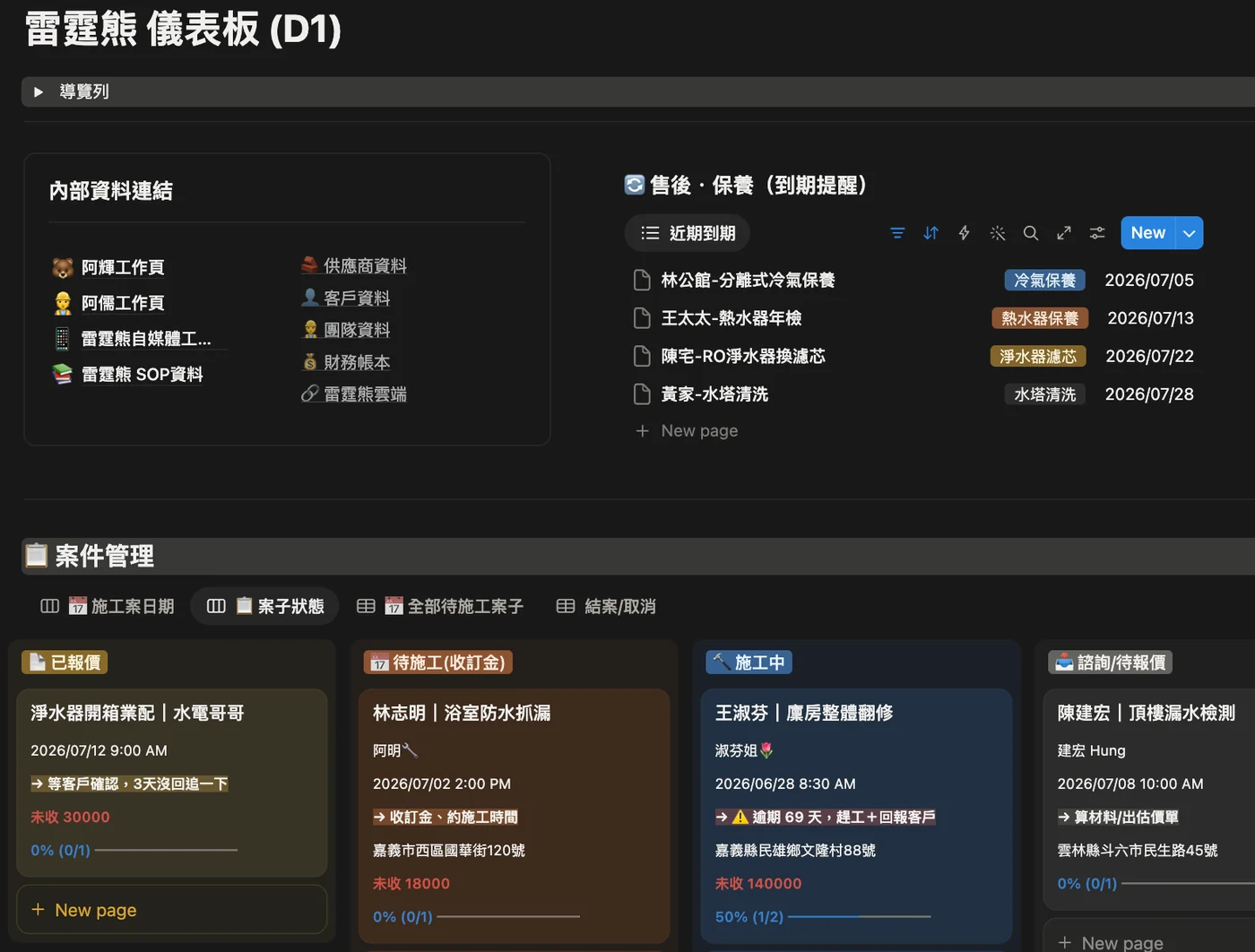The width and height of the screenshot is (1255, 952).
Task: Click the blue New button
Action: [x=1148, y=233]
